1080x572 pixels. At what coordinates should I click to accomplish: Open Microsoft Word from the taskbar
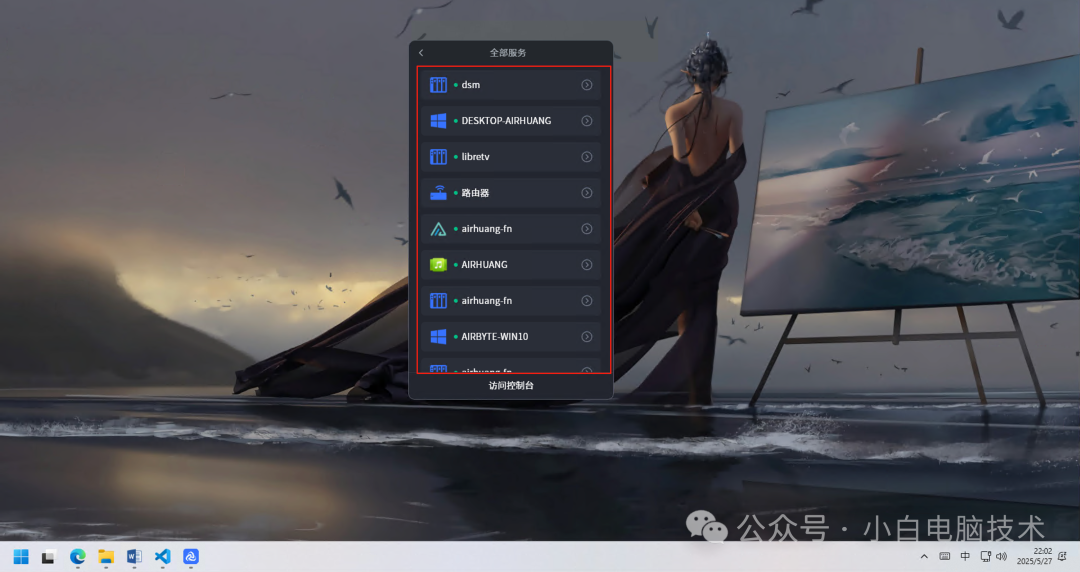(134, 557)
